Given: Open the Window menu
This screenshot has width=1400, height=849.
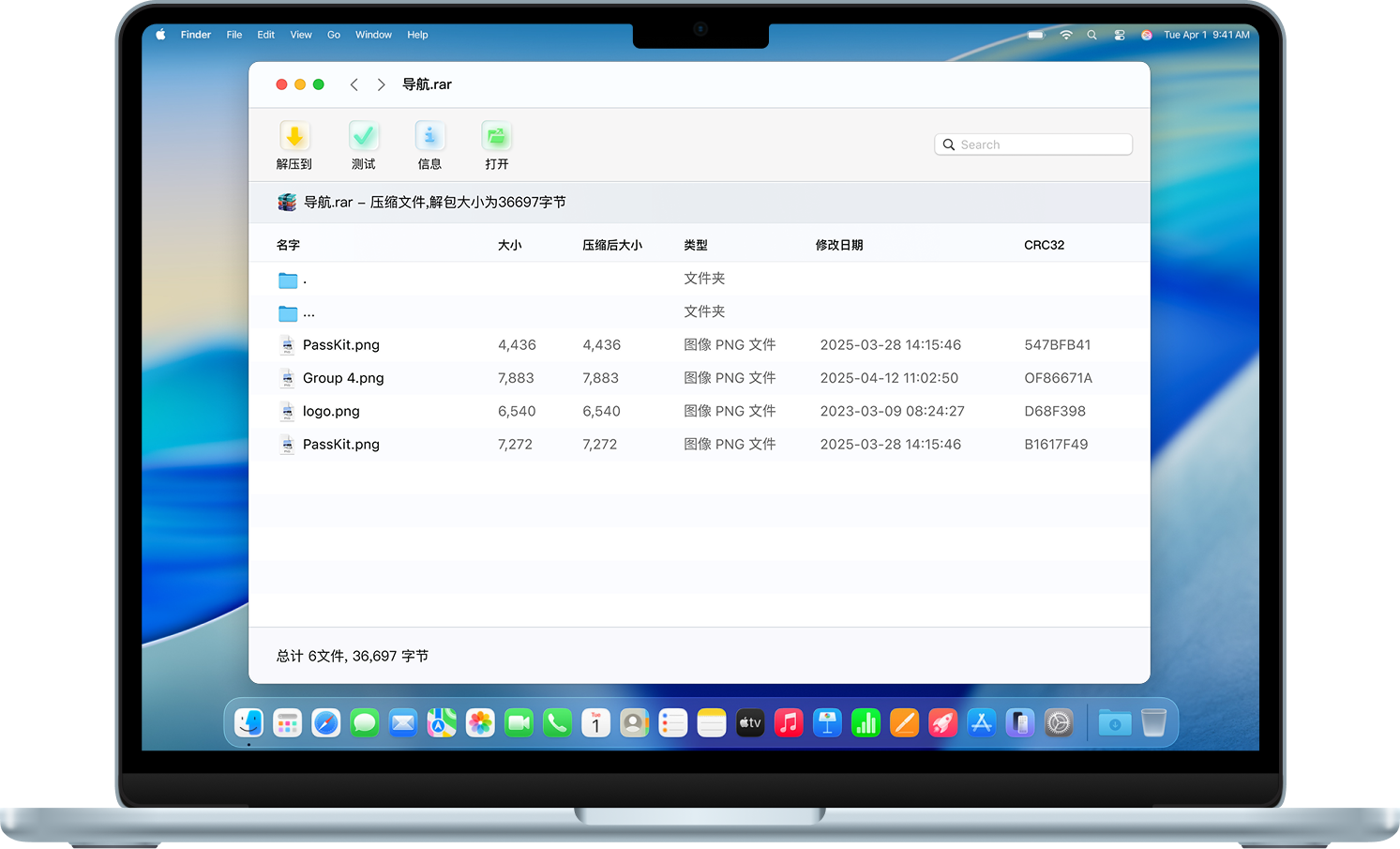Looking at the screenshot, I should [x=373, y=35].
